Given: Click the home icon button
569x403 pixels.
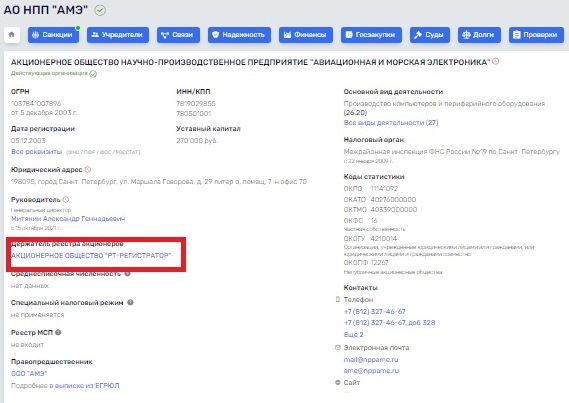Looking at the screenshot, I should pos(12,35).
